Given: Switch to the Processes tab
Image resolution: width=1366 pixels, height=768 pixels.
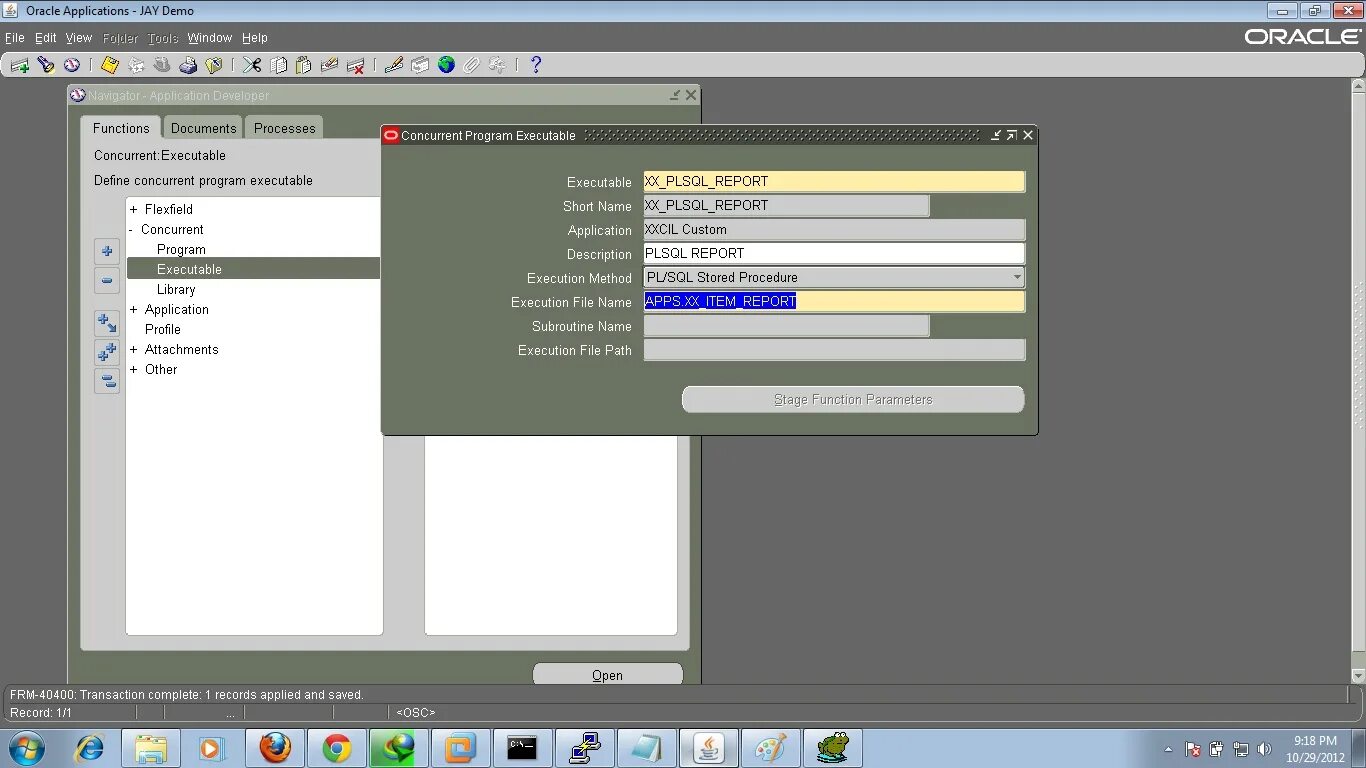Looking at the screenshot, I should [284, 128].
